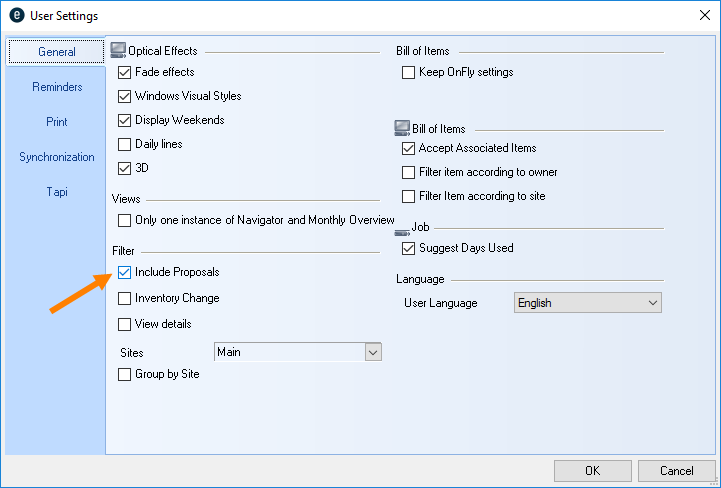Click the monitor icon beside Optical Effects
The image size is (721, 488).
pos(119,49)
